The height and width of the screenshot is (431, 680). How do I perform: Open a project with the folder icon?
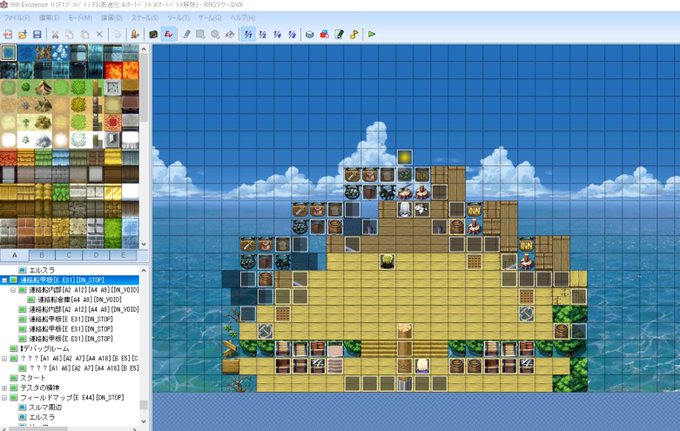pyautogui.click(x=23, y=34)
